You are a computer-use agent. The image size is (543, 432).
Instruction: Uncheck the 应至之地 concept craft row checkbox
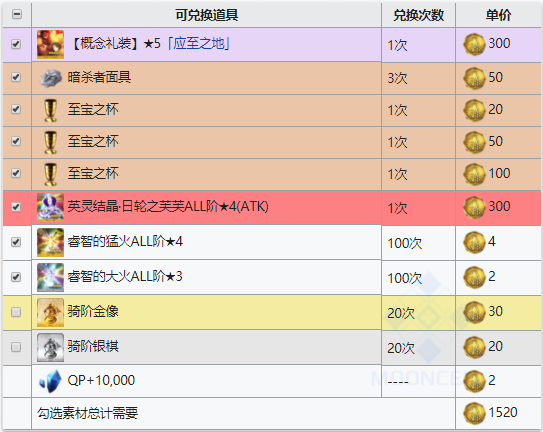16,44
